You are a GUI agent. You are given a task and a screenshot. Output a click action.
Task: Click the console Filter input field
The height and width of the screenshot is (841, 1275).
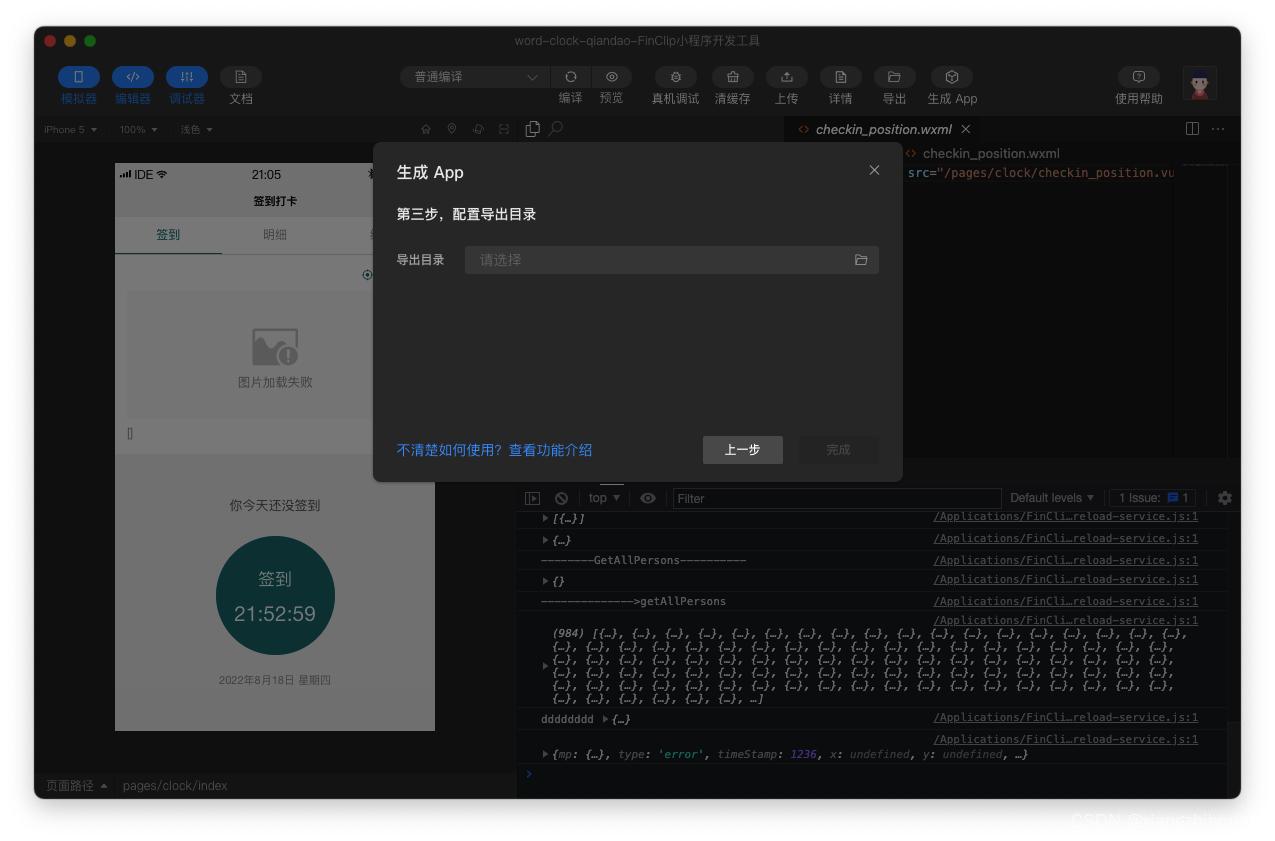(836, 498)
